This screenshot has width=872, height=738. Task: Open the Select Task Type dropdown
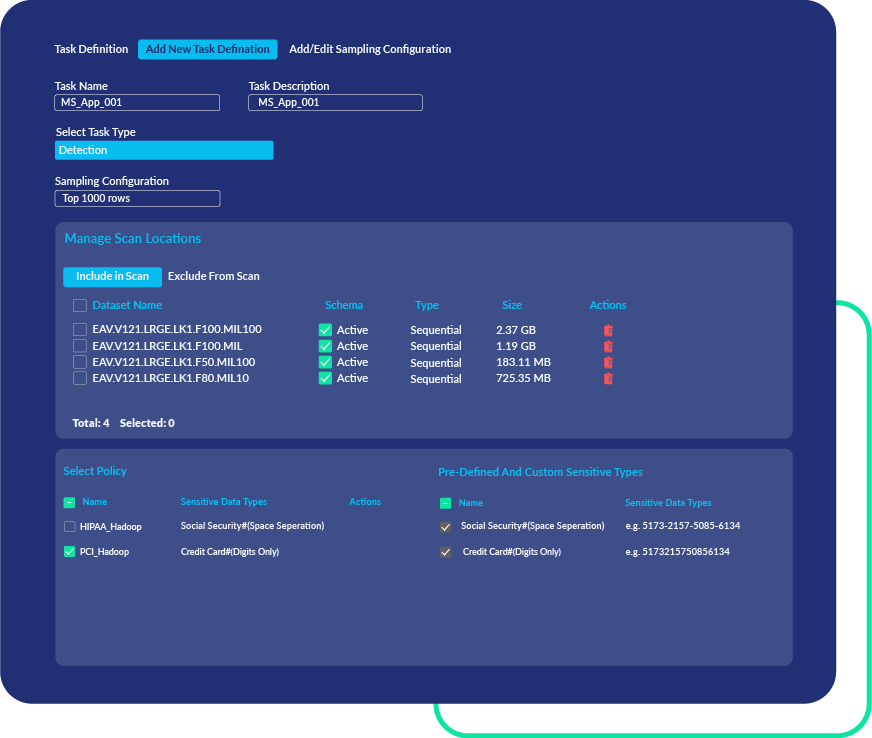[164, 150]
